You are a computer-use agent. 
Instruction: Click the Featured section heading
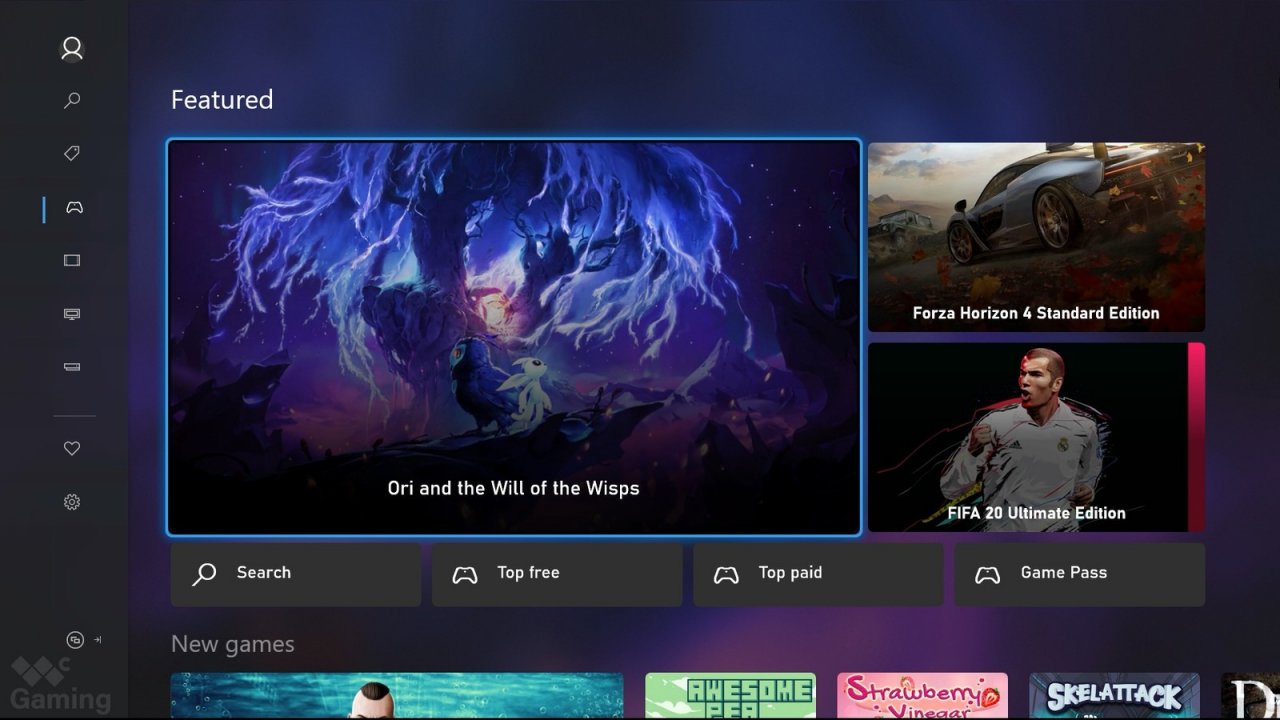[x=222, y=100]
